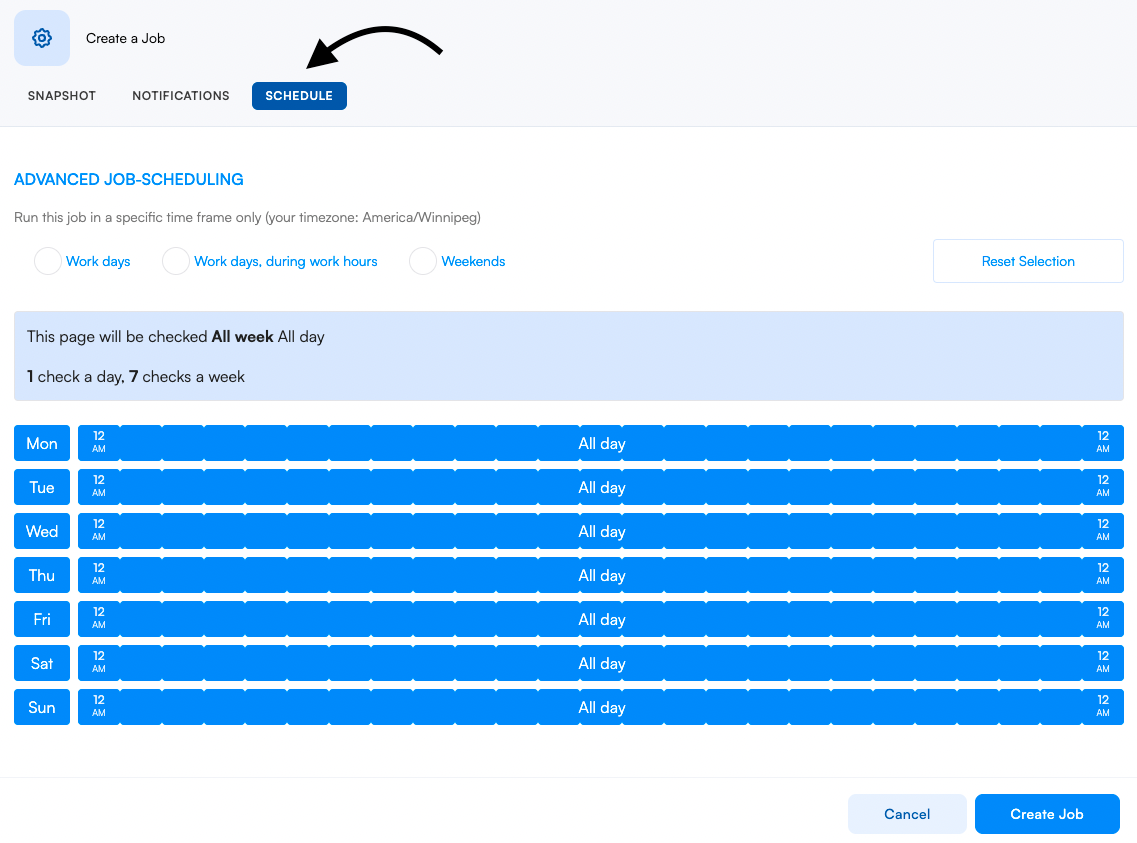This screenshot has height=843, width=1137.
Task: Toggle the Fri day button
Action: coord(42,619)
